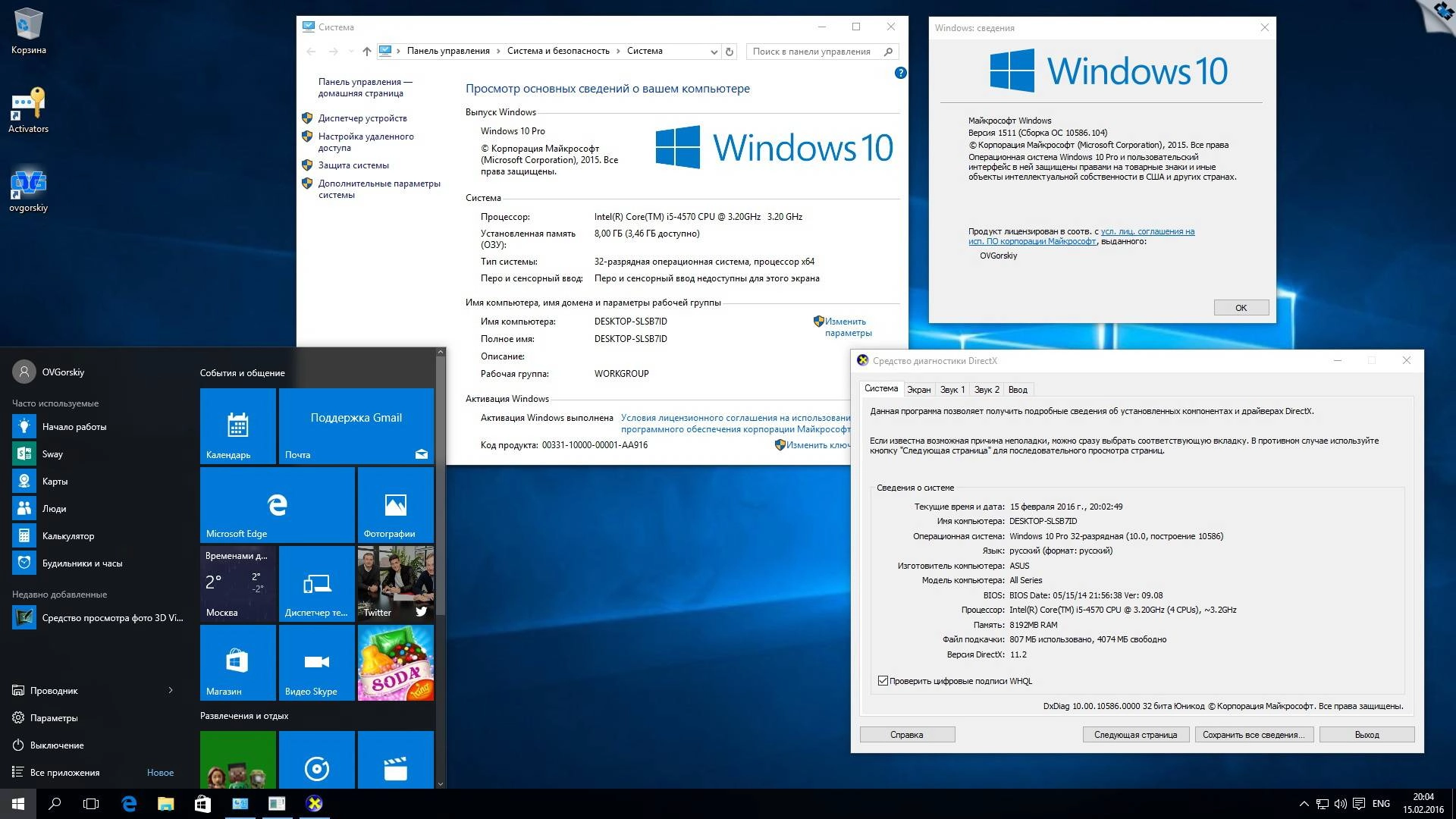Expand breadcrumb arrow after Панель управления

[x=498, y=52]
